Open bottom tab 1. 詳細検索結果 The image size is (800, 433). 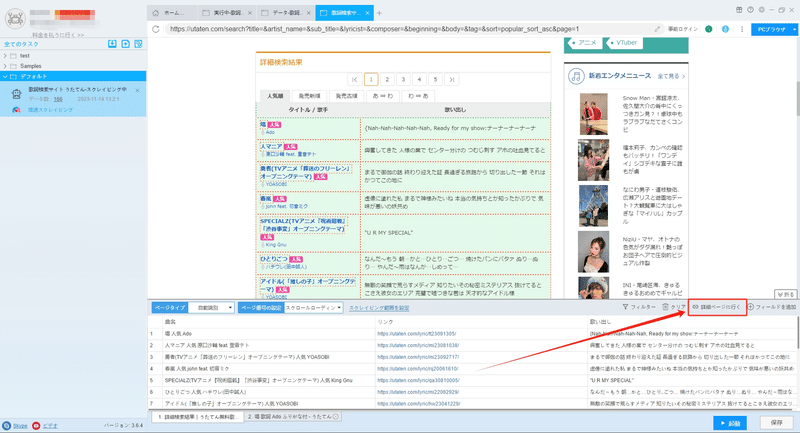tap(197, 417)
